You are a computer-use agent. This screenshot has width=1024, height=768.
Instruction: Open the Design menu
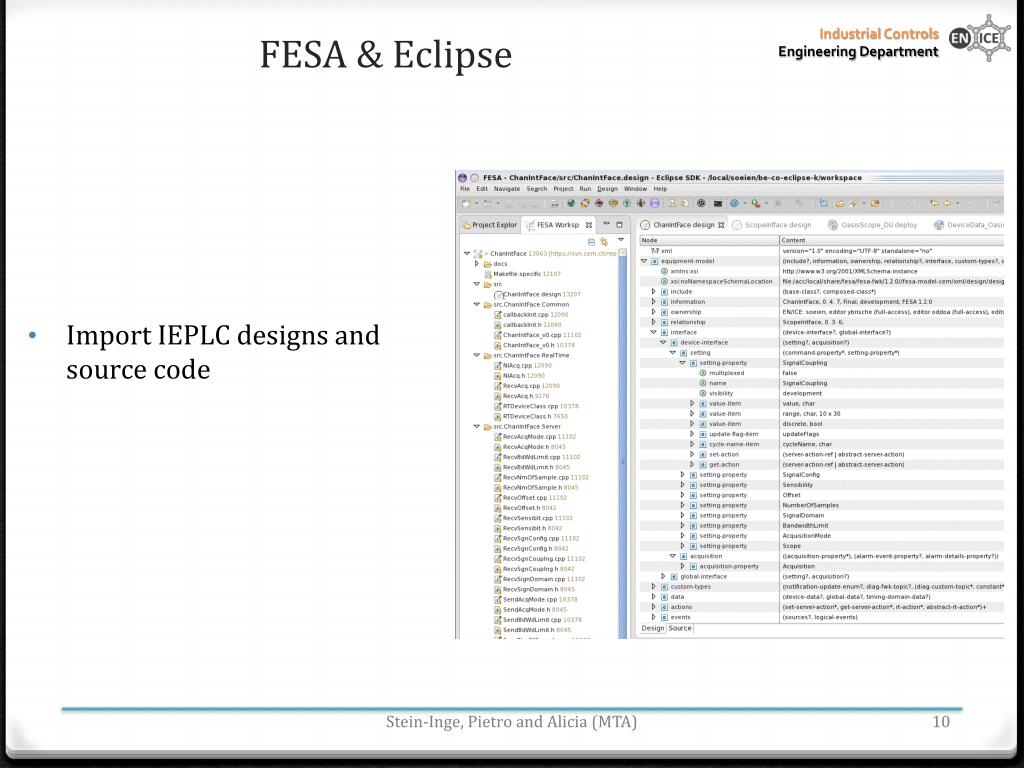pos(607,189)
